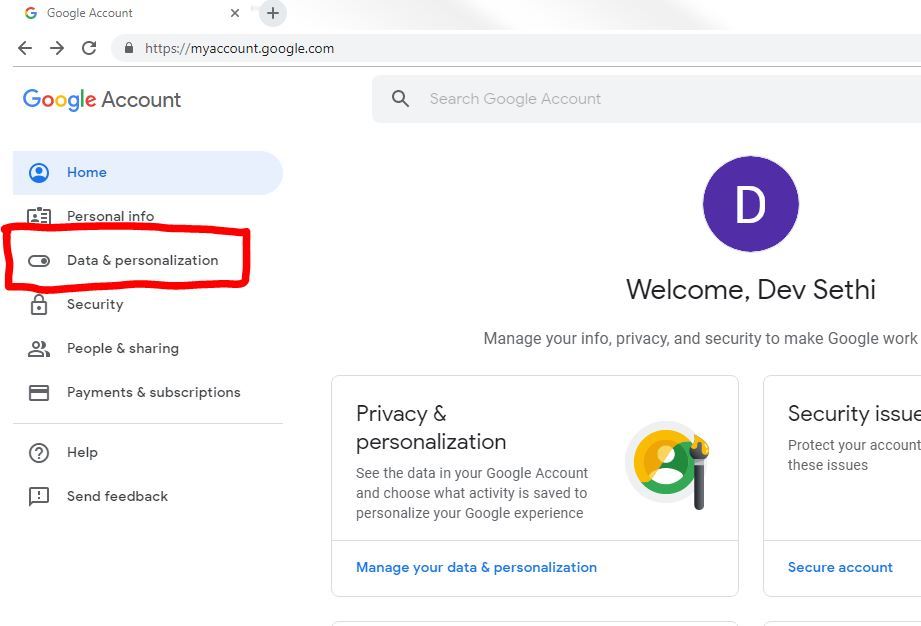Click the browser back arrow

tap(25, 48)
